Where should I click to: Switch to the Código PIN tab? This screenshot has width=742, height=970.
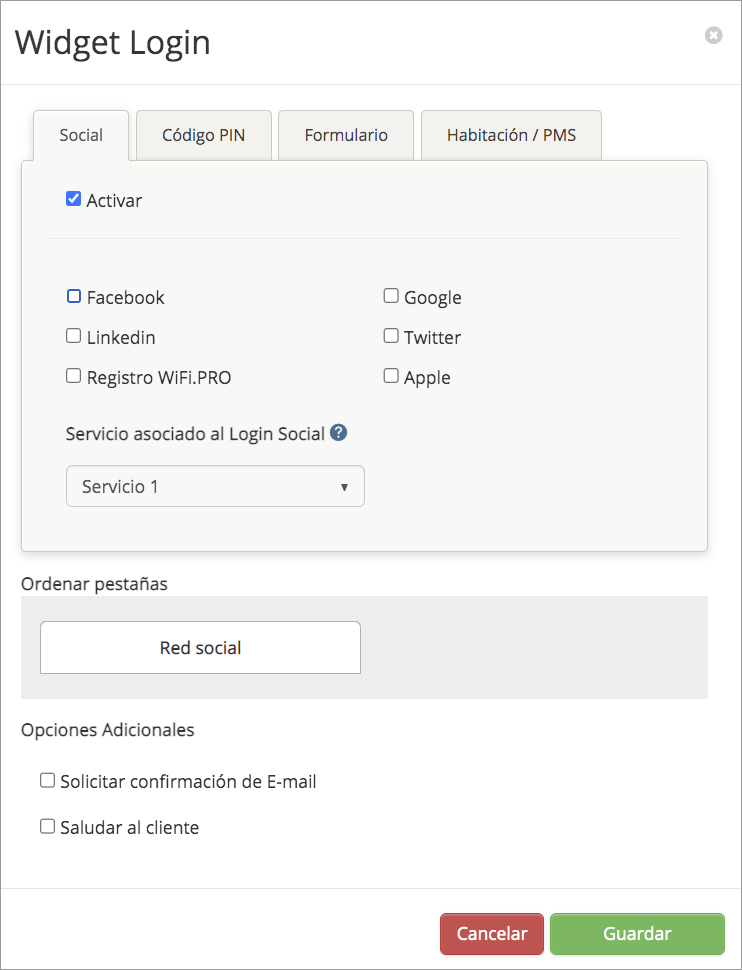pyautogui.click(x=204, y=135)
